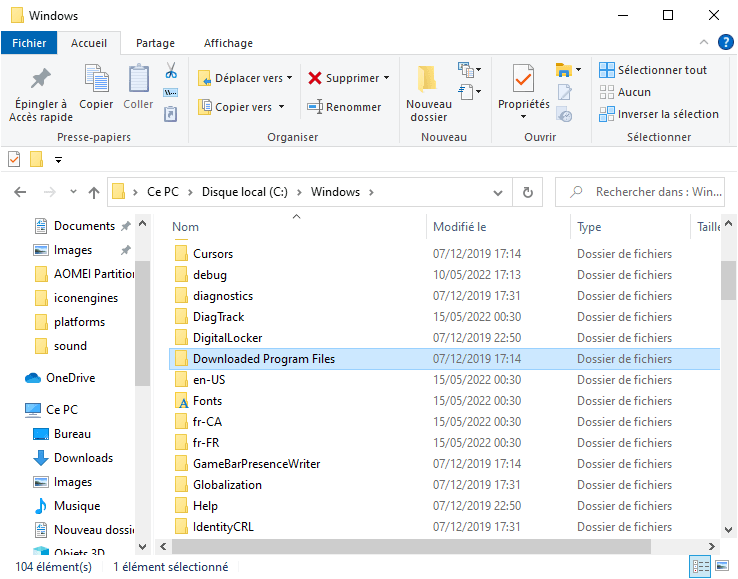Sort by the Type column header
The image size is (738, 579).
click(631, 227)
